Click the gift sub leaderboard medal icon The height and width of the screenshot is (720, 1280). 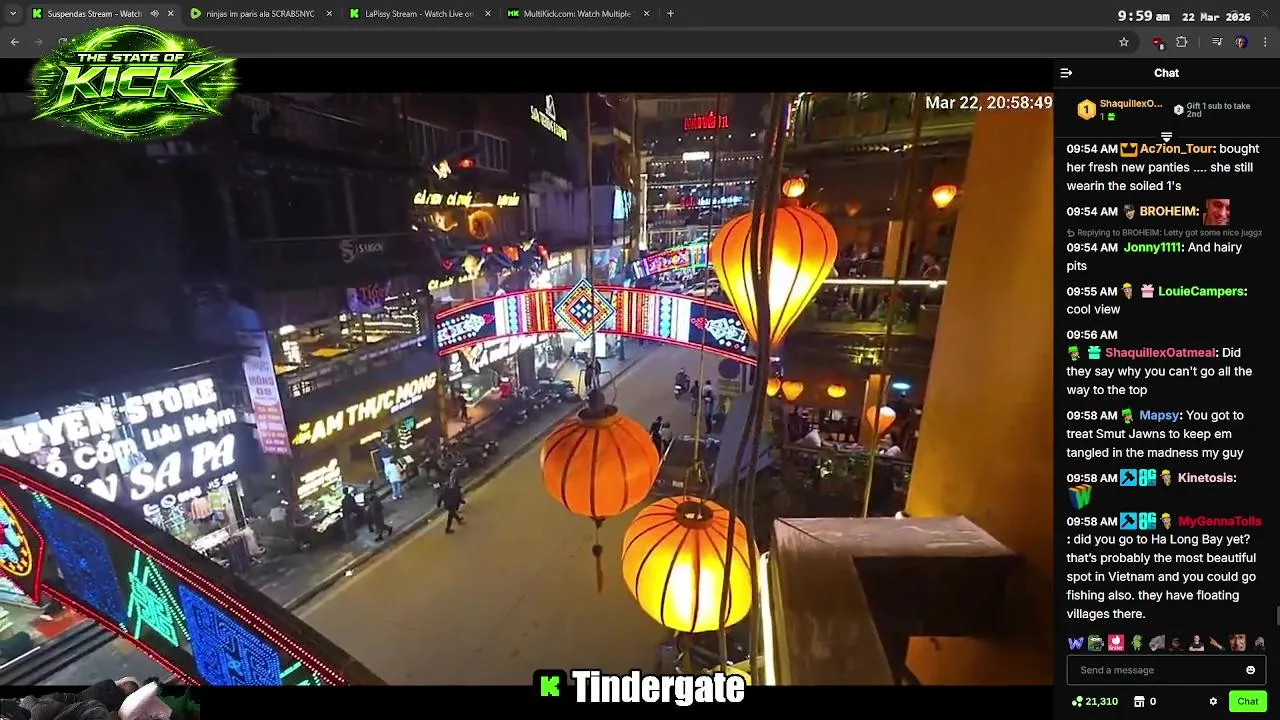tap(1086, 110)
